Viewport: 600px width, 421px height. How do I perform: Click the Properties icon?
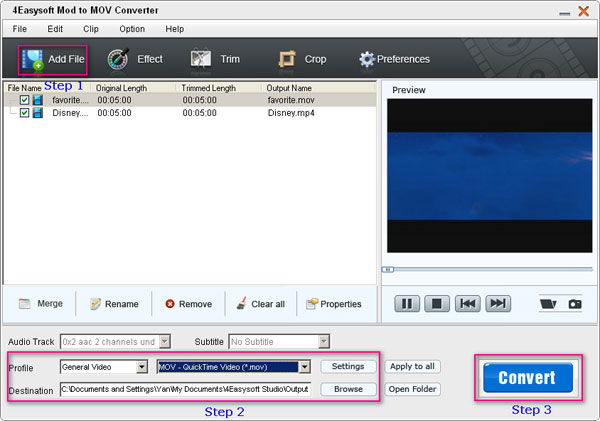(x=312, y=304)
